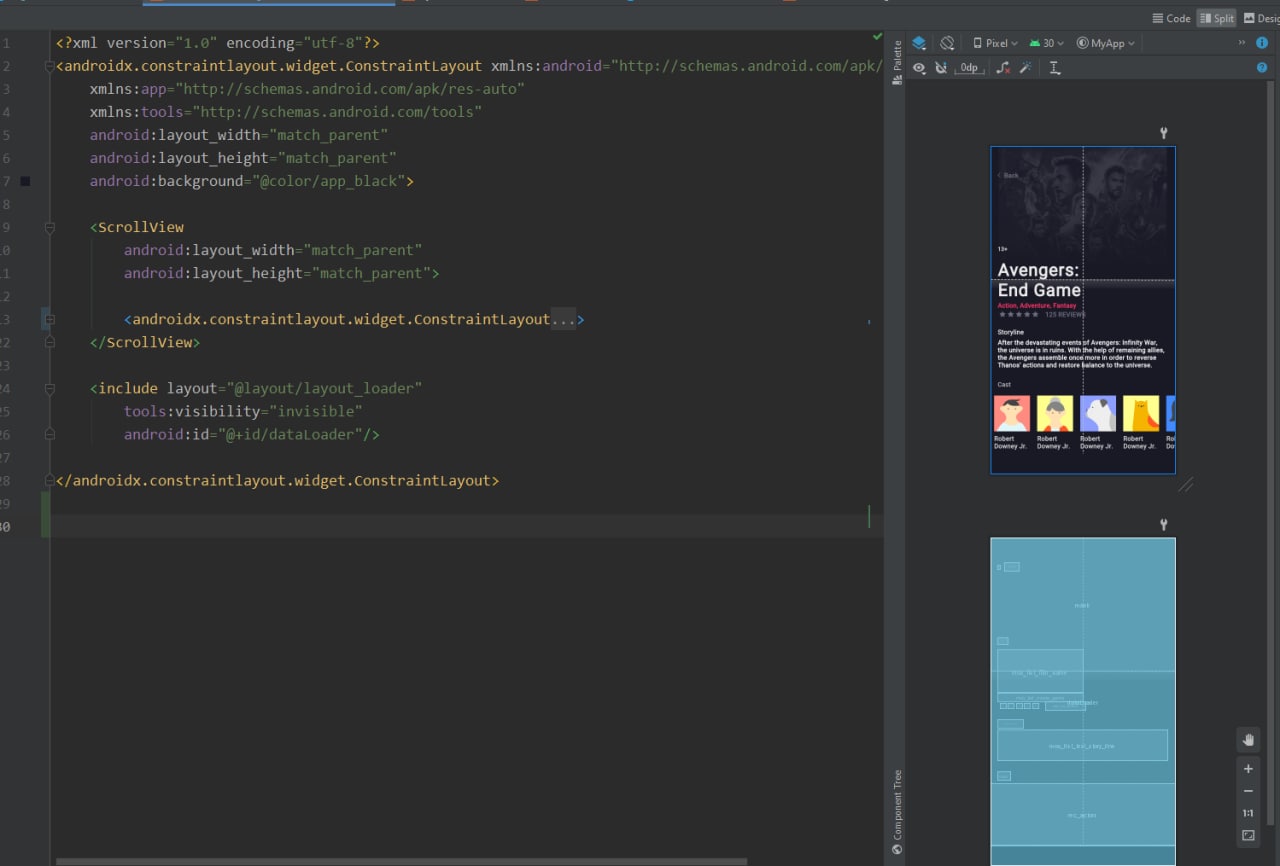Open the MyApp theme dropdown
The image size is (1280, 866).
pos(1106,43)
